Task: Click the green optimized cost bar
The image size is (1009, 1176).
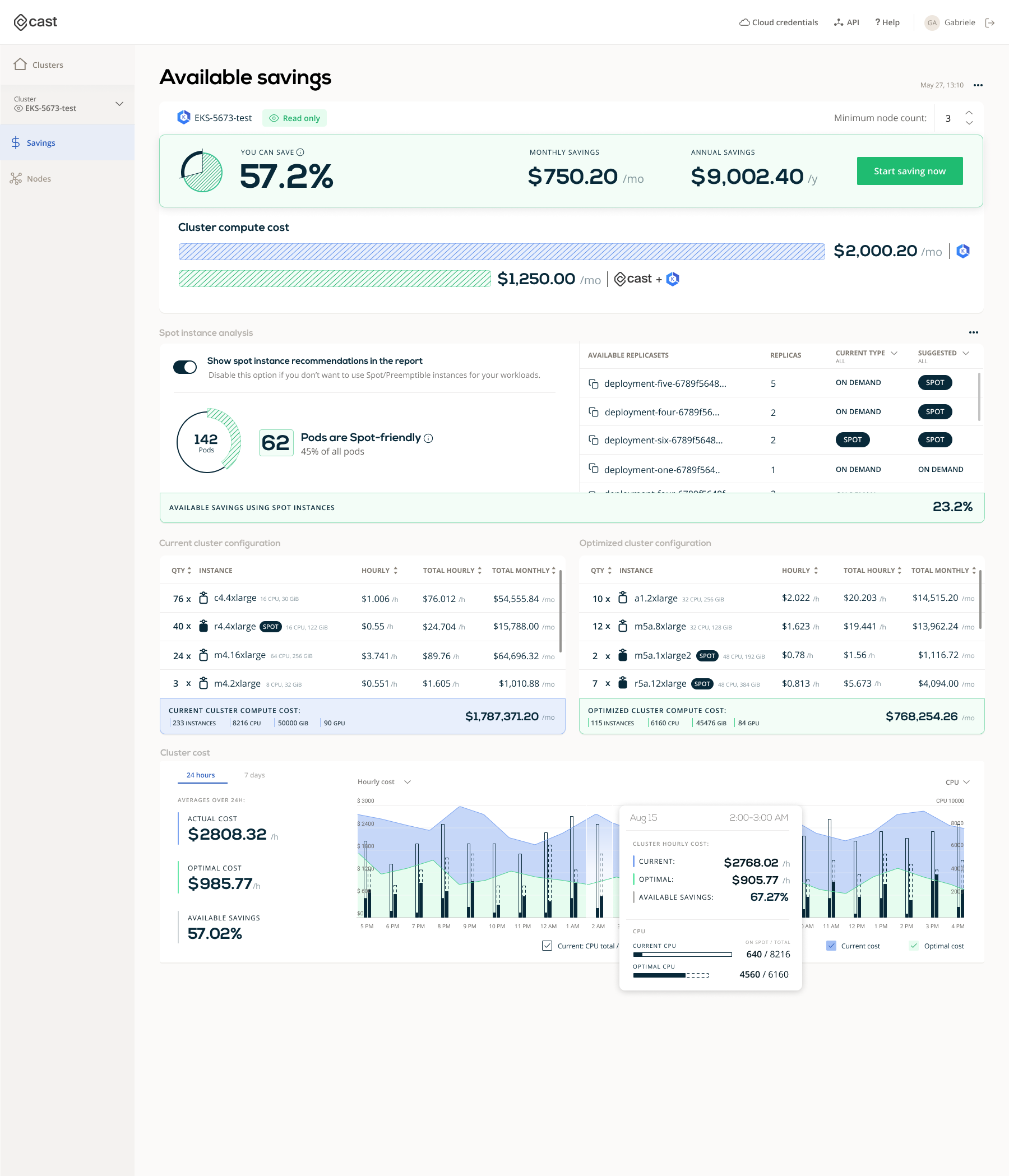Action: click(x=334, y=279)
